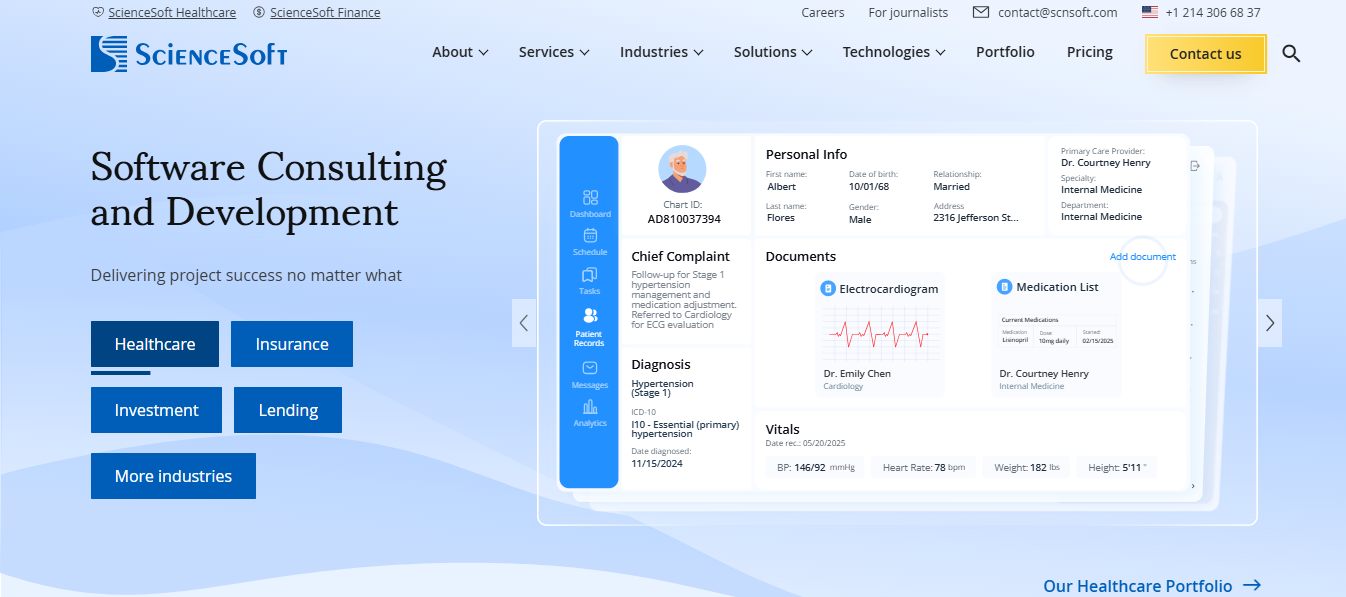Viewport: 1346px width, 597px height.
Task: Expand the Services dropdown menu
Action: 553,52
